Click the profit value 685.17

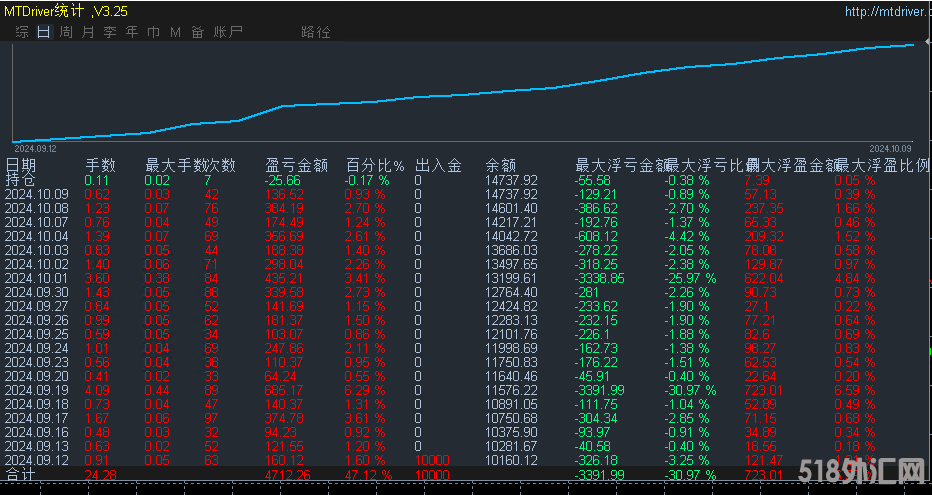click(x=284, y=390)
